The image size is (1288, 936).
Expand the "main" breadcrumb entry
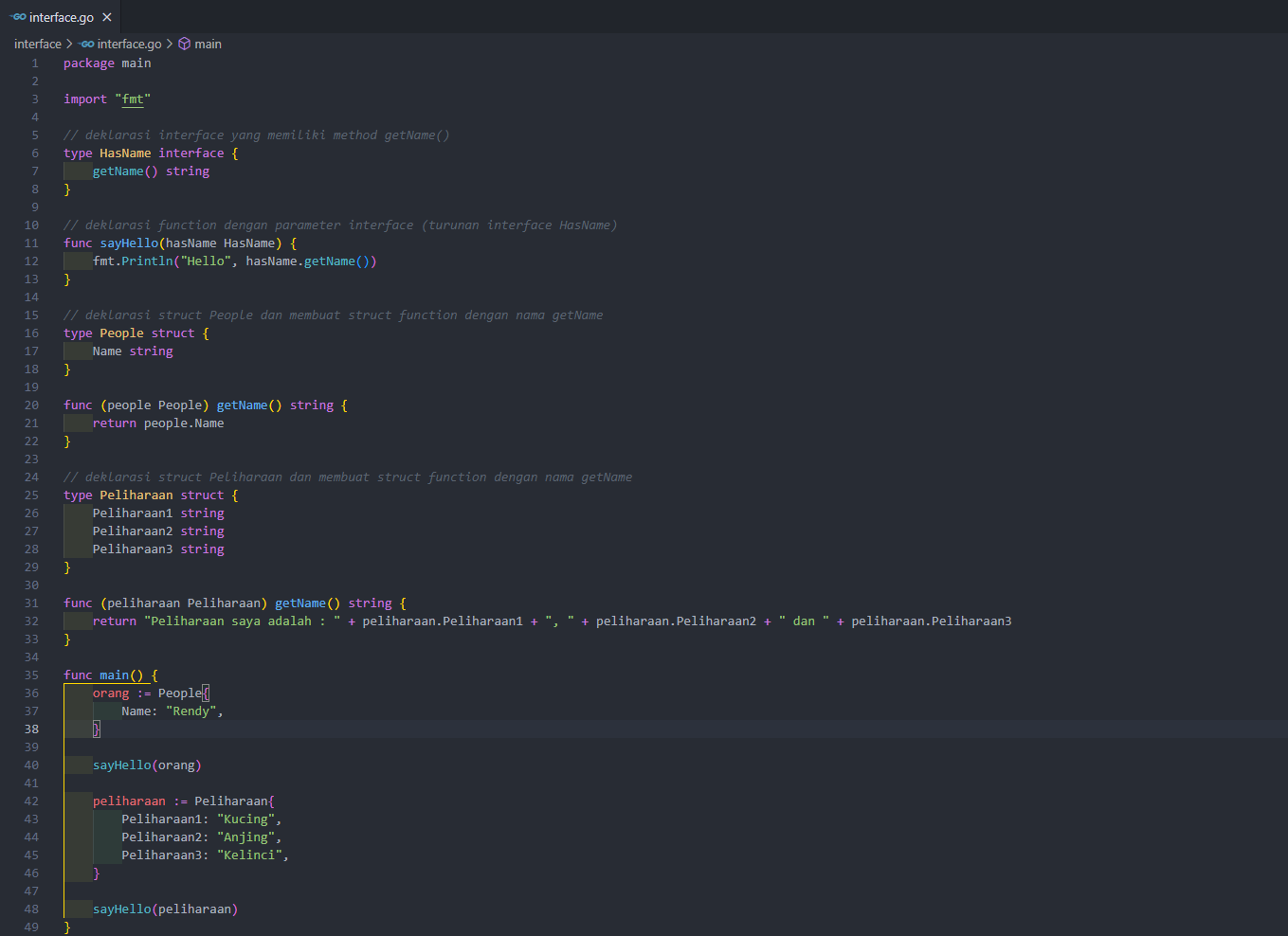208,44
